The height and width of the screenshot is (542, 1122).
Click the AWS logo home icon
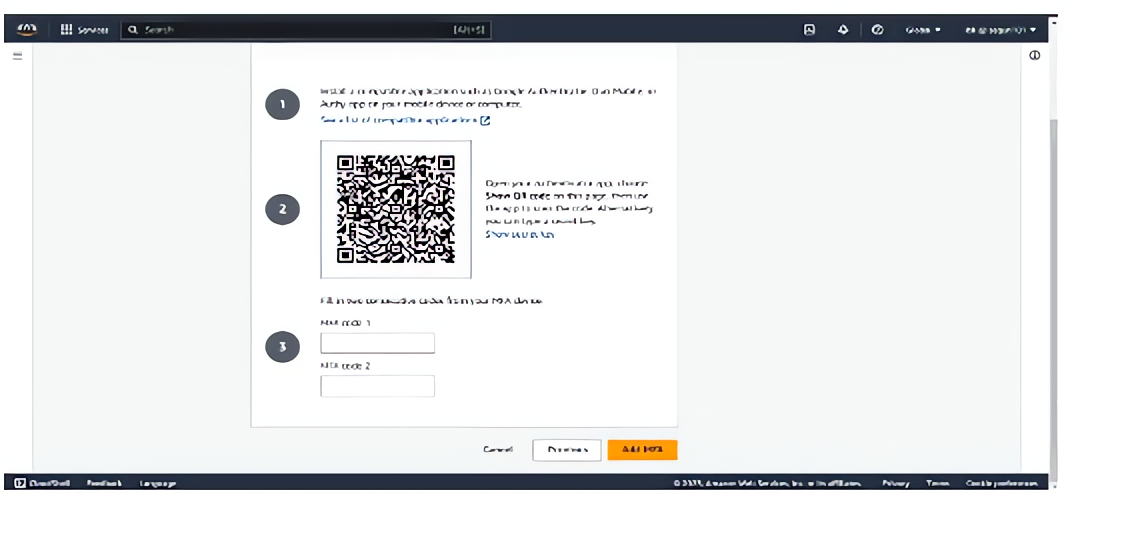tap(26, 29)
